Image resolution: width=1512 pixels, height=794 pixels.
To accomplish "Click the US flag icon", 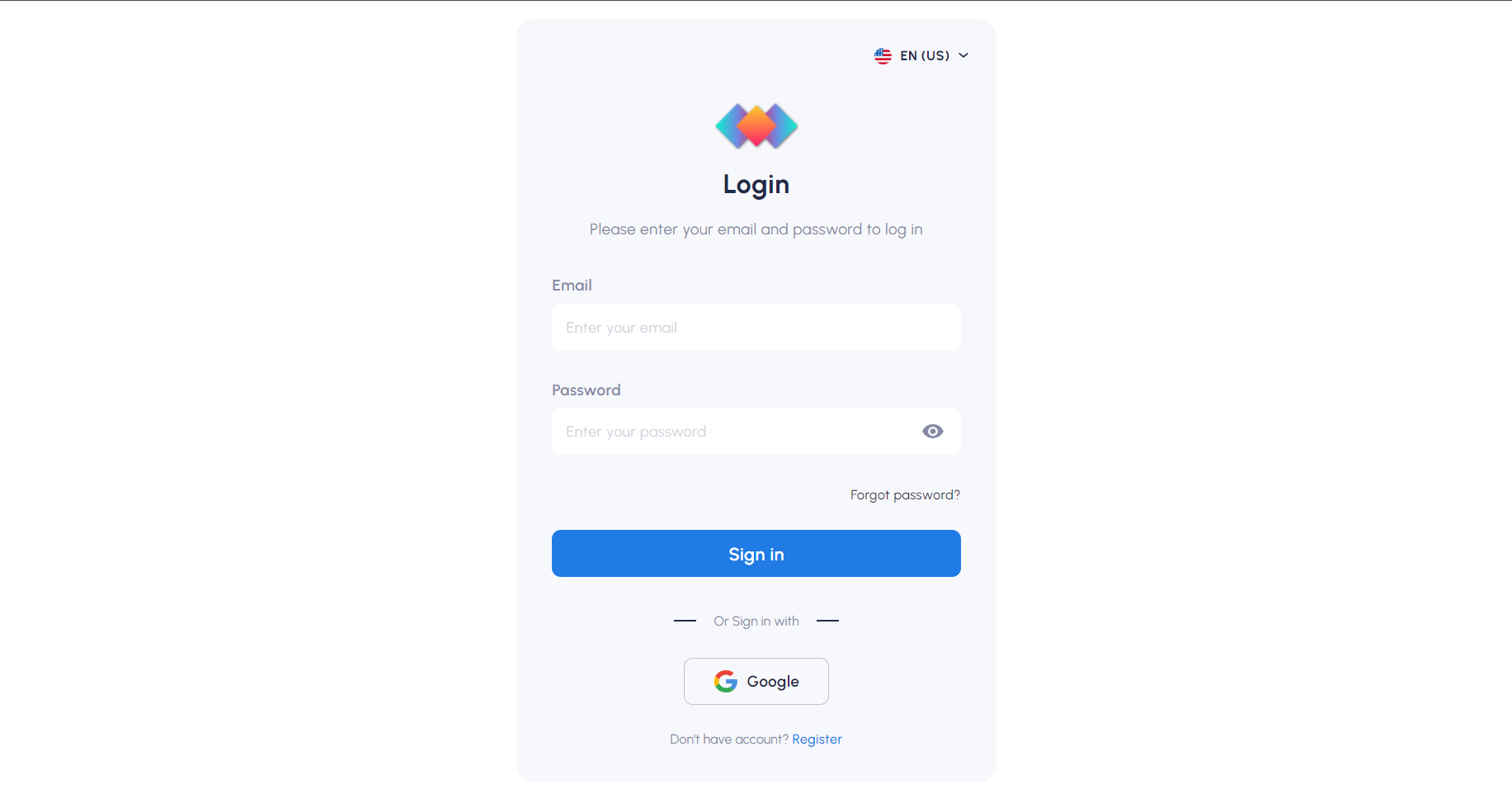I will tap(882, 55).
